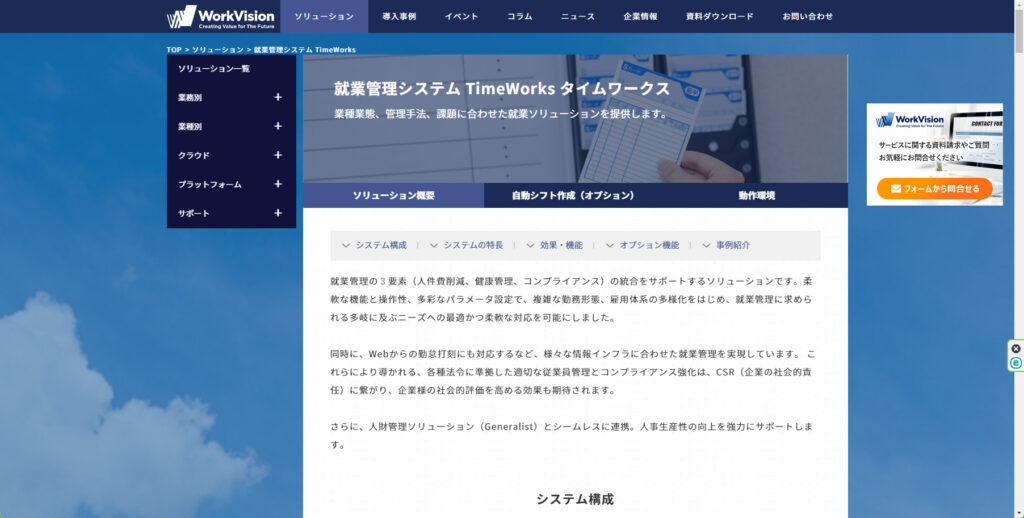The image size is (1024, 518).
Task: Open the コラム nav item
Action: (x=520, y=16)
